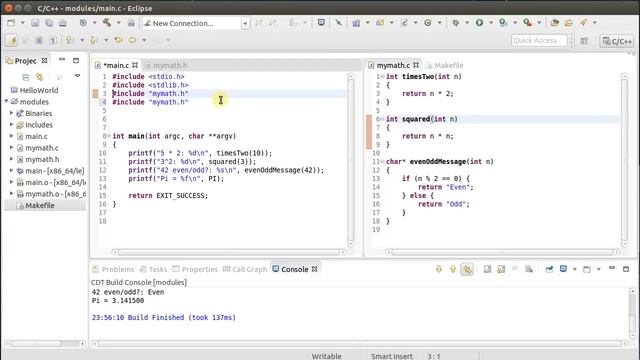640x360 pixels.
Task: Toggle the Mark Occurrences highlighter button
Action: (x=11, y=40)
